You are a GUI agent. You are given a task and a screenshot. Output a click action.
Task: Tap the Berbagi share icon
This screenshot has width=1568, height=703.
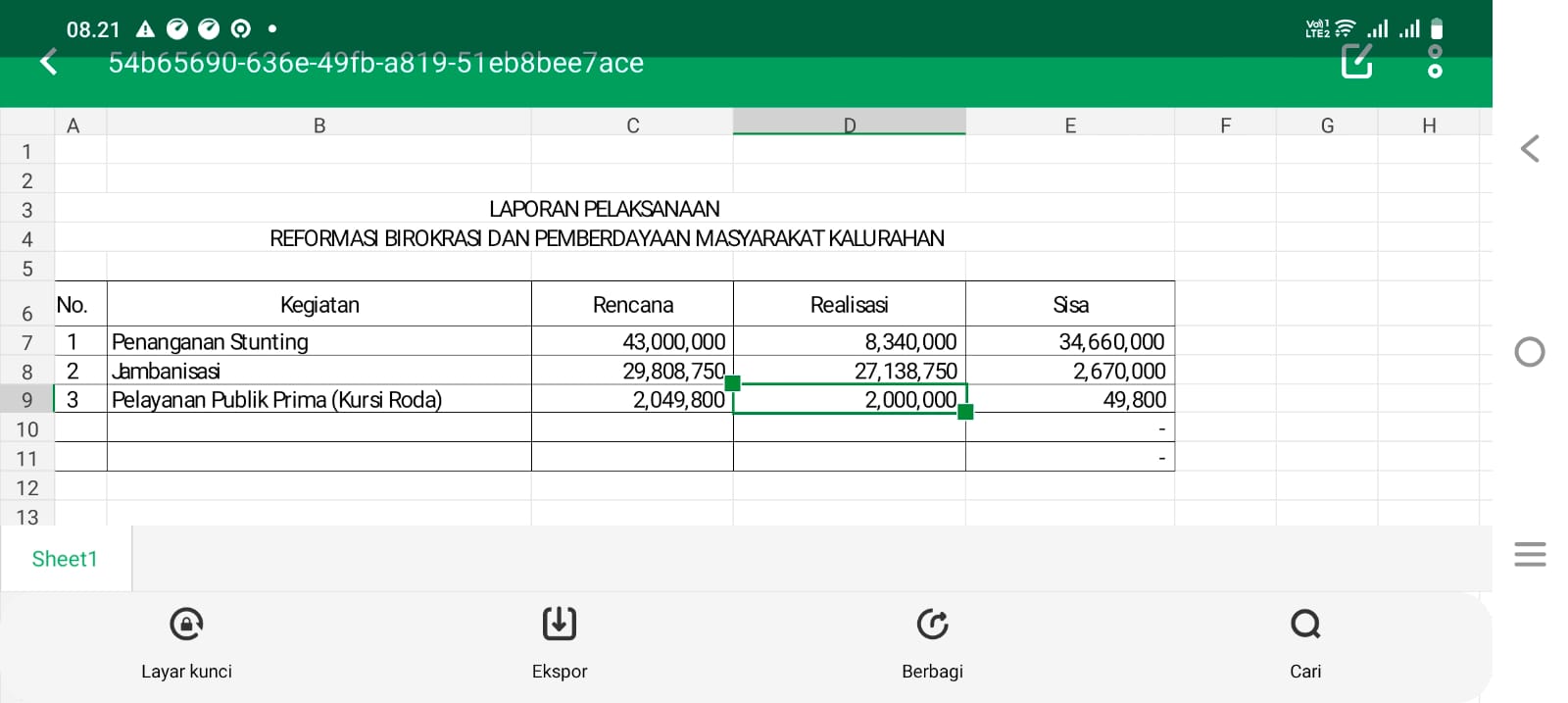[x=932, y=625]
